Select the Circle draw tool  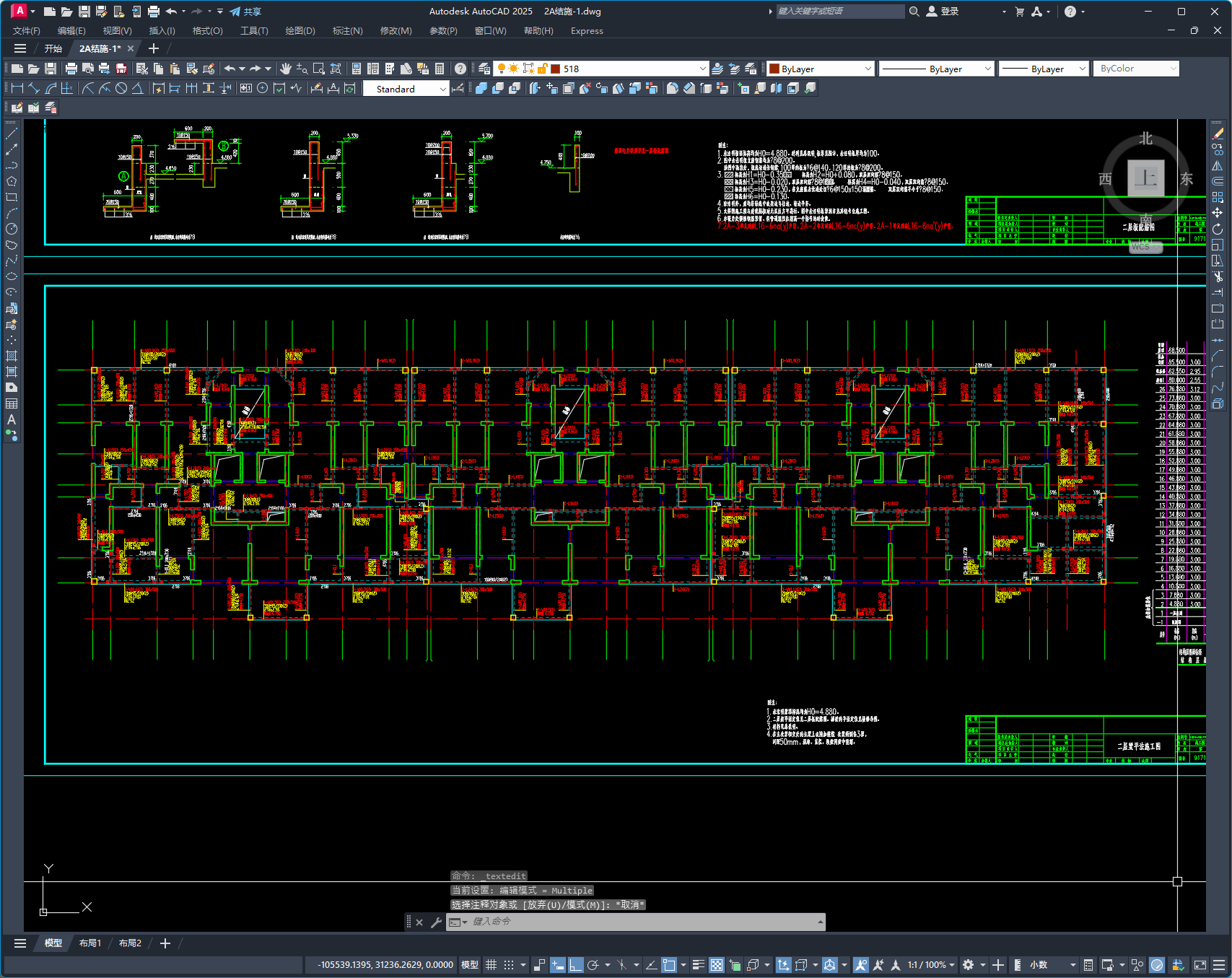click(x=12, y=229)
